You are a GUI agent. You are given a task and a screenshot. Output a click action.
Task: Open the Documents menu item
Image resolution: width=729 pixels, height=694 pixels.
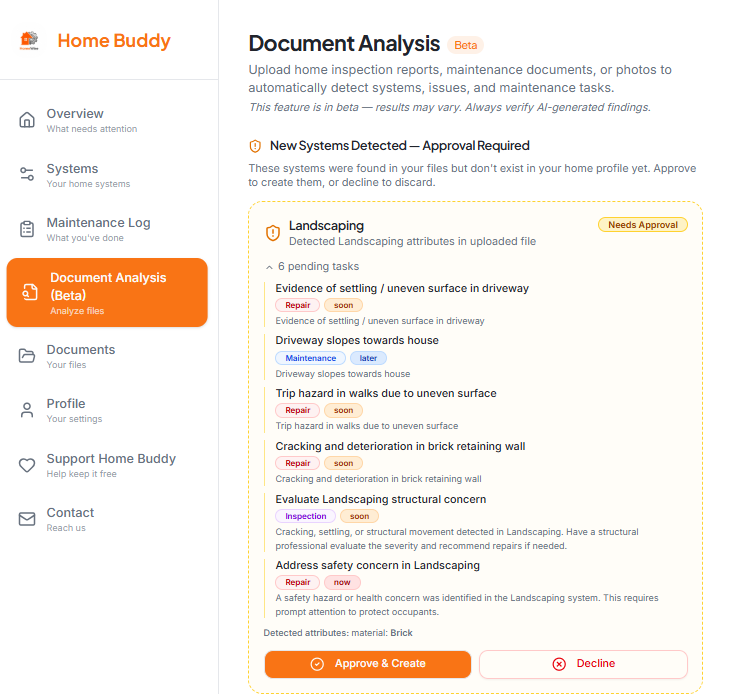click(107, 356)
